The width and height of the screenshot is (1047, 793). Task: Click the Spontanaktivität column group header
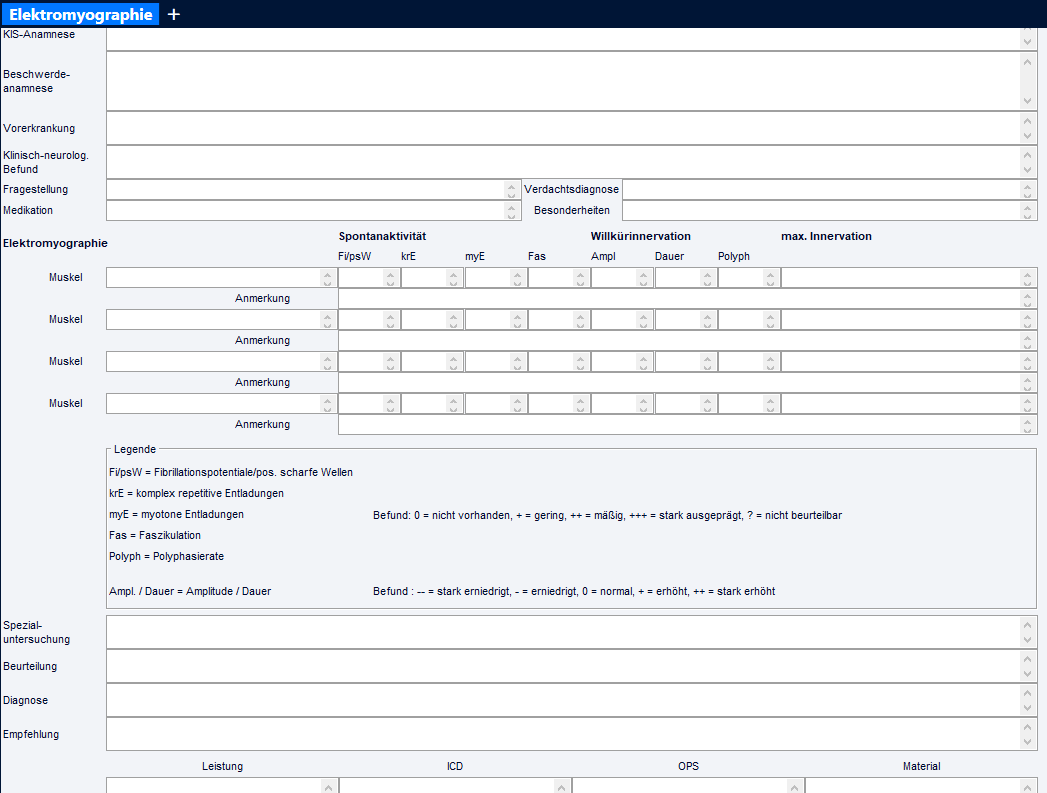click(x=382, y=236)
